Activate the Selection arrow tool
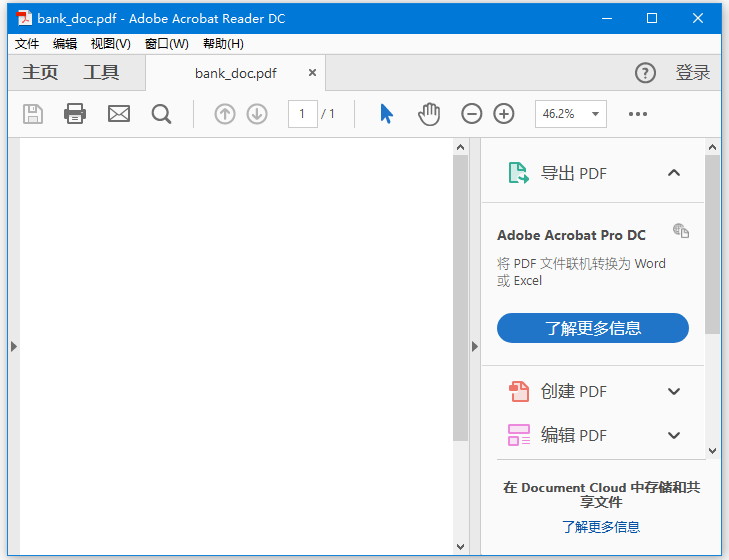729x560 pixels. pos(386,113)
